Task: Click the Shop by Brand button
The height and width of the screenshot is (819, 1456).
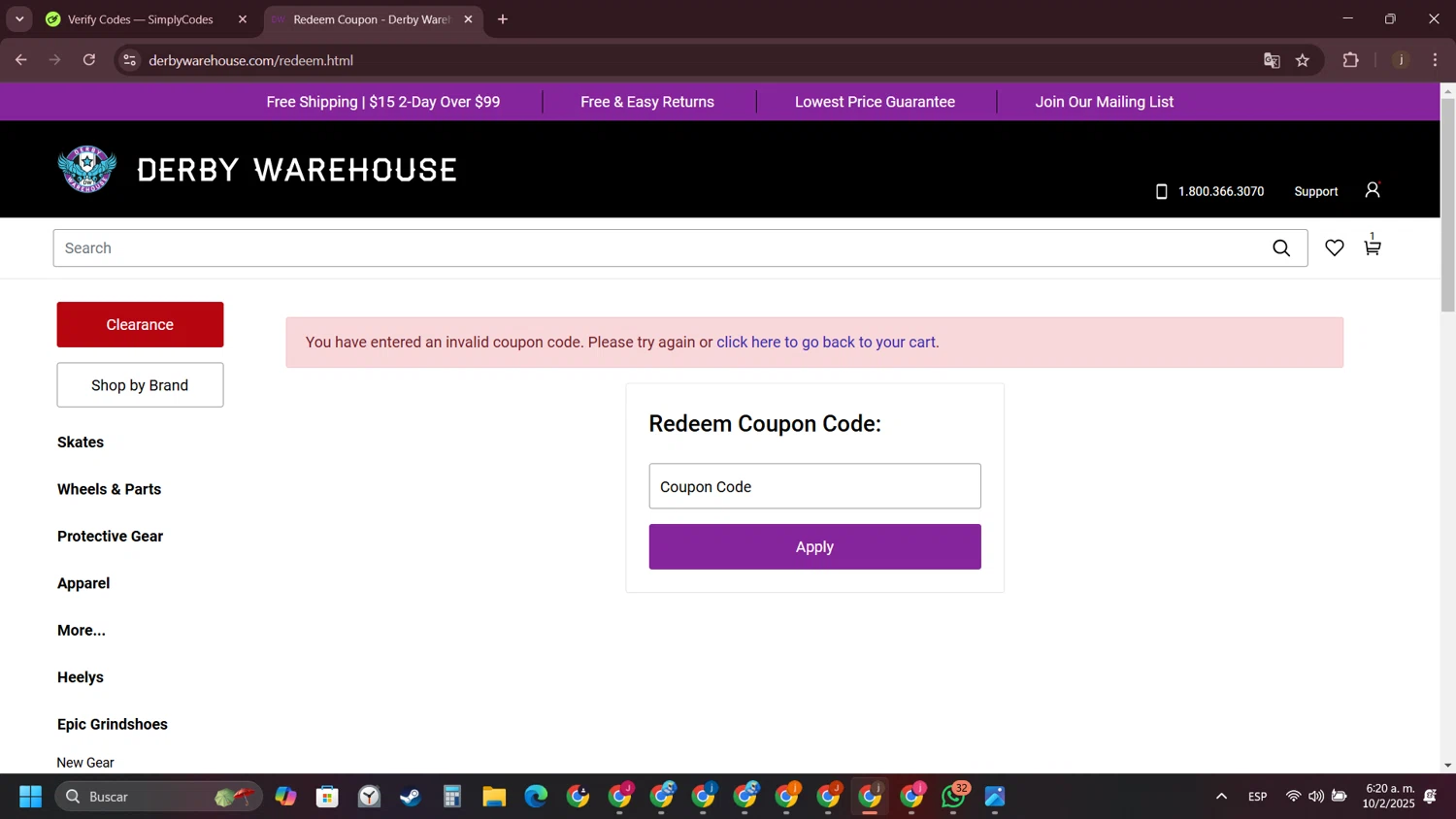Action: [x=140, y=385]
